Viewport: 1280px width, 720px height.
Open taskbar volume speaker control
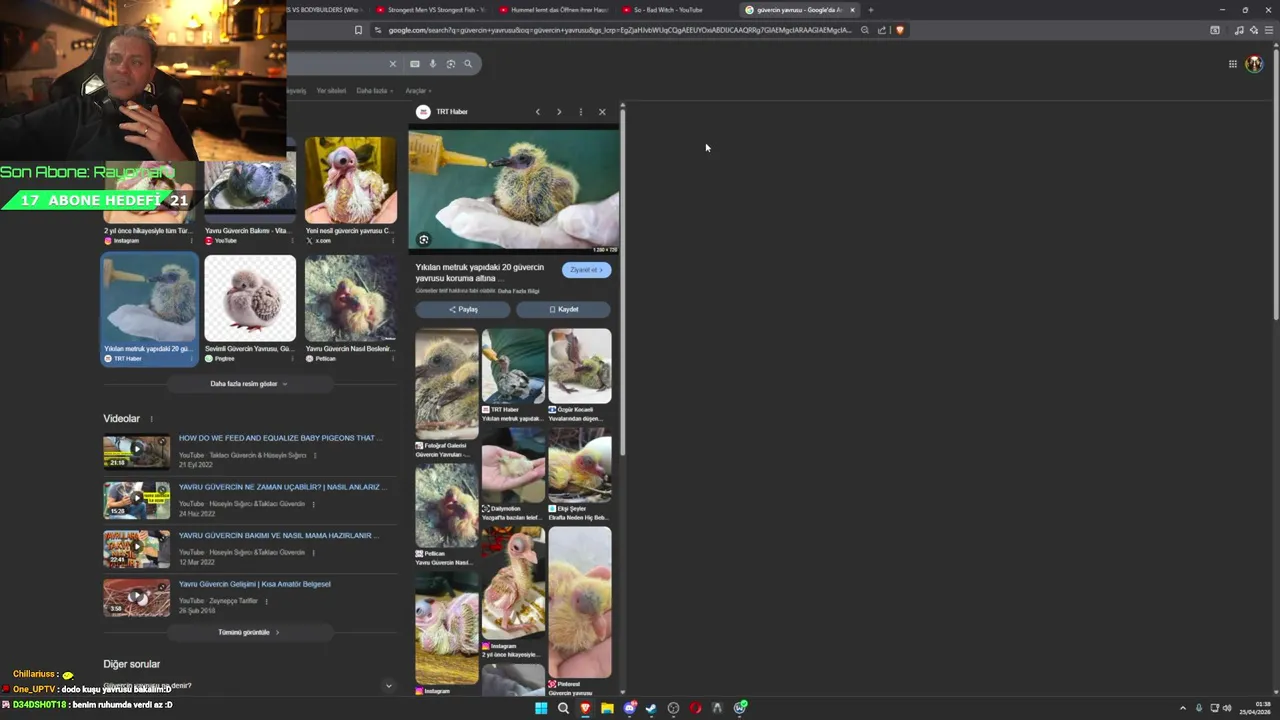click(x=1227, y=708)
